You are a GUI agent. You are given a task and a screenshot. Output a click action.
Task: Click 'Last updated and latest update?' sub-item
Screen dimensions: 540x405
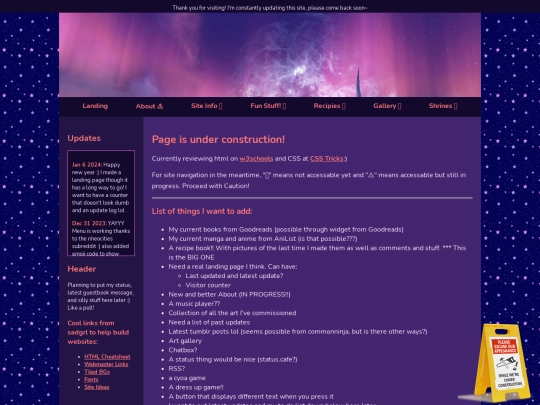(x=234, y=276)
